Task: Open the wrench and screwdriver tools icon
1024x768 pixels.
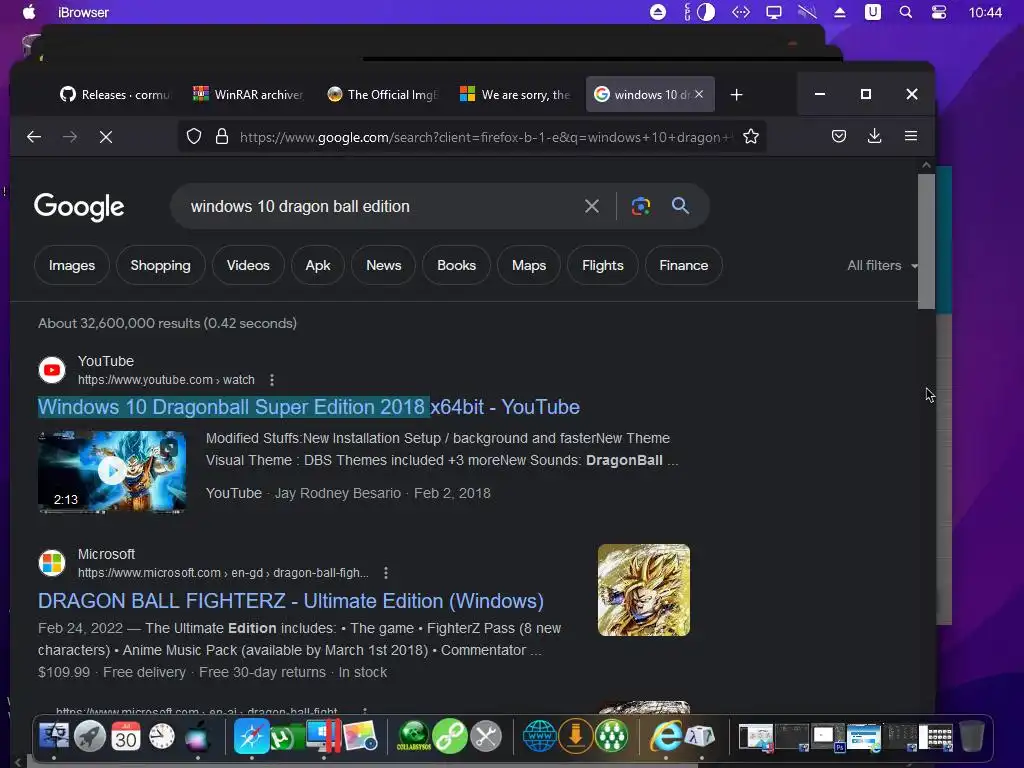Action: point(486,737)
